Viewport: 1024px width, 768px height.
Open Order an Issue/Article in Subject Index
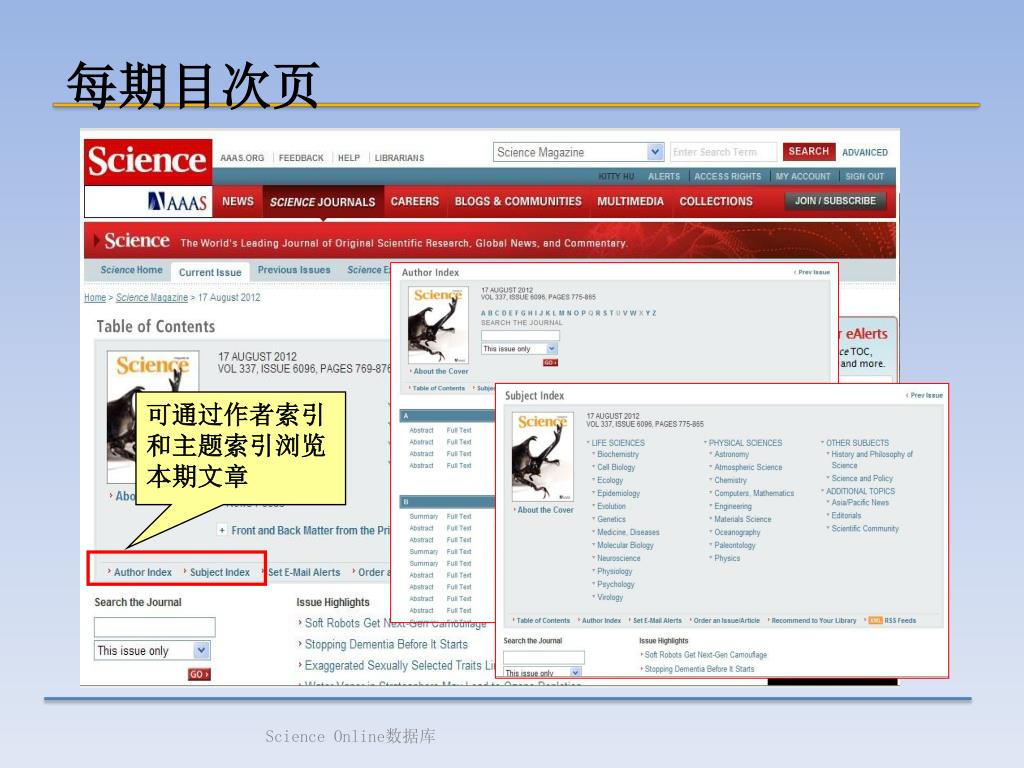726,620
